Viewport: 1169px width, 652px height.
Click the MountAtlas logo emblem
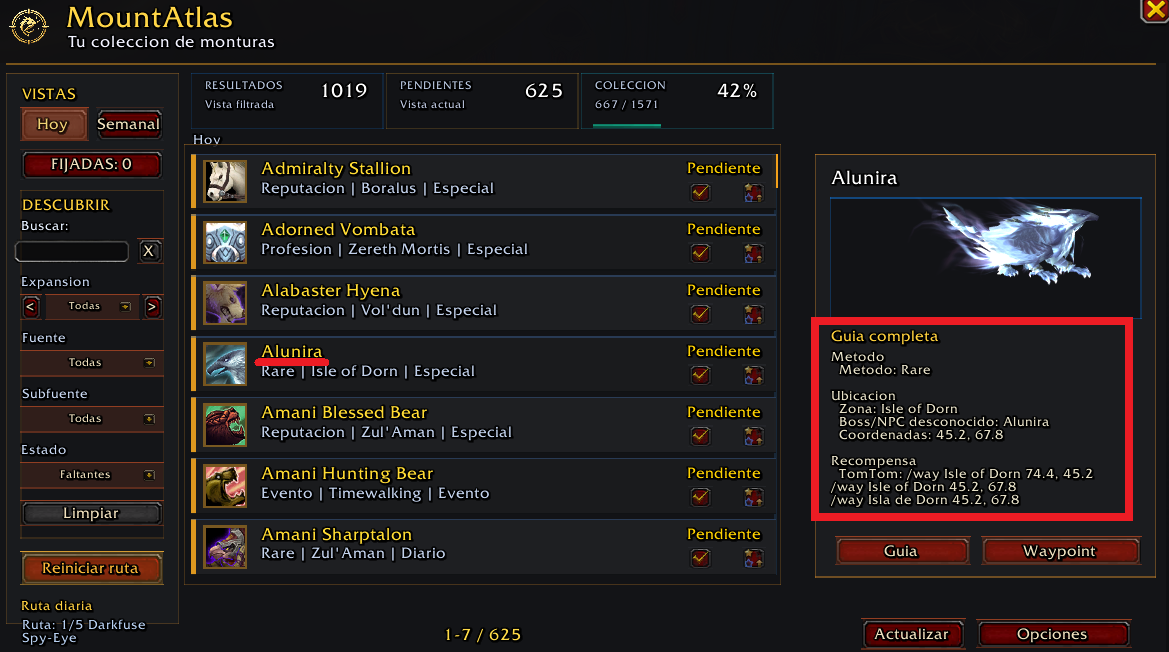(x=28, y=26)
